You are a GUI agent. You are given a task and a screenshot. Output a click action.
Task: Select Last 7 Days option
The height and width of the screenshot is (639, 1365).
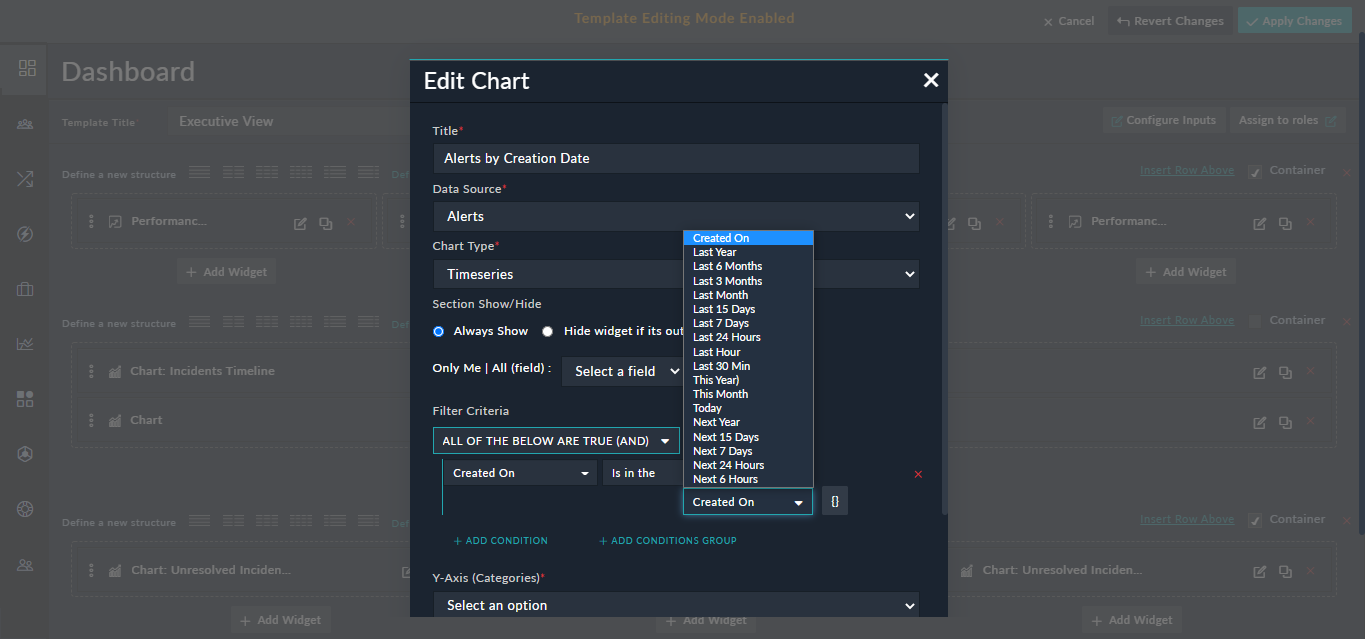coord(748,323)
